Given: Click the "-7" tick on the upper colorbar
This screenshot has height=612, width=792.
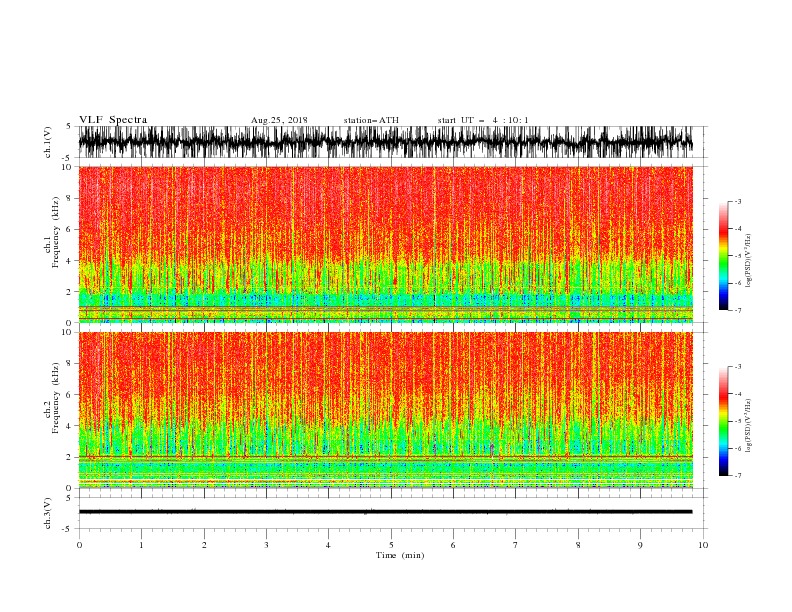Looking at the screenshot, I should tap(738, 310).
